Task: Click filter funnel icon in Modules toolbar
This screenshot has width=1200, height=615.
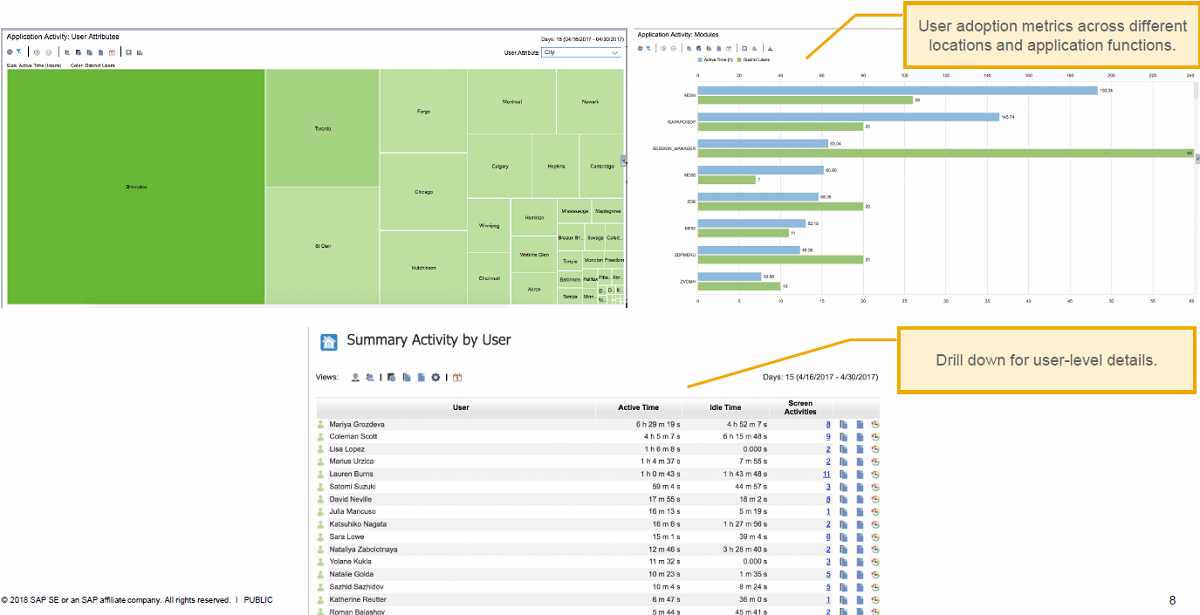Action: 648,48
